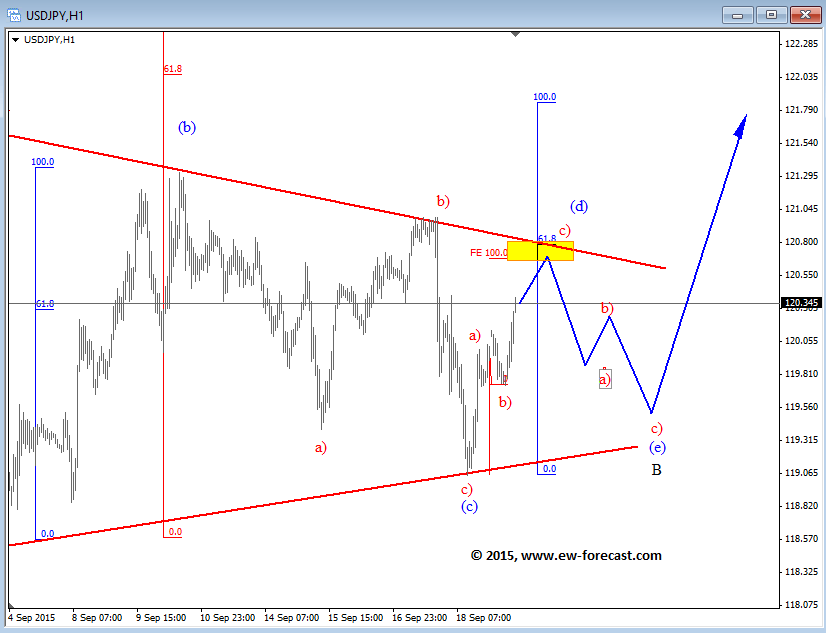Click the blue (e) wave label
826x633 pixels.
pos(656,447)
